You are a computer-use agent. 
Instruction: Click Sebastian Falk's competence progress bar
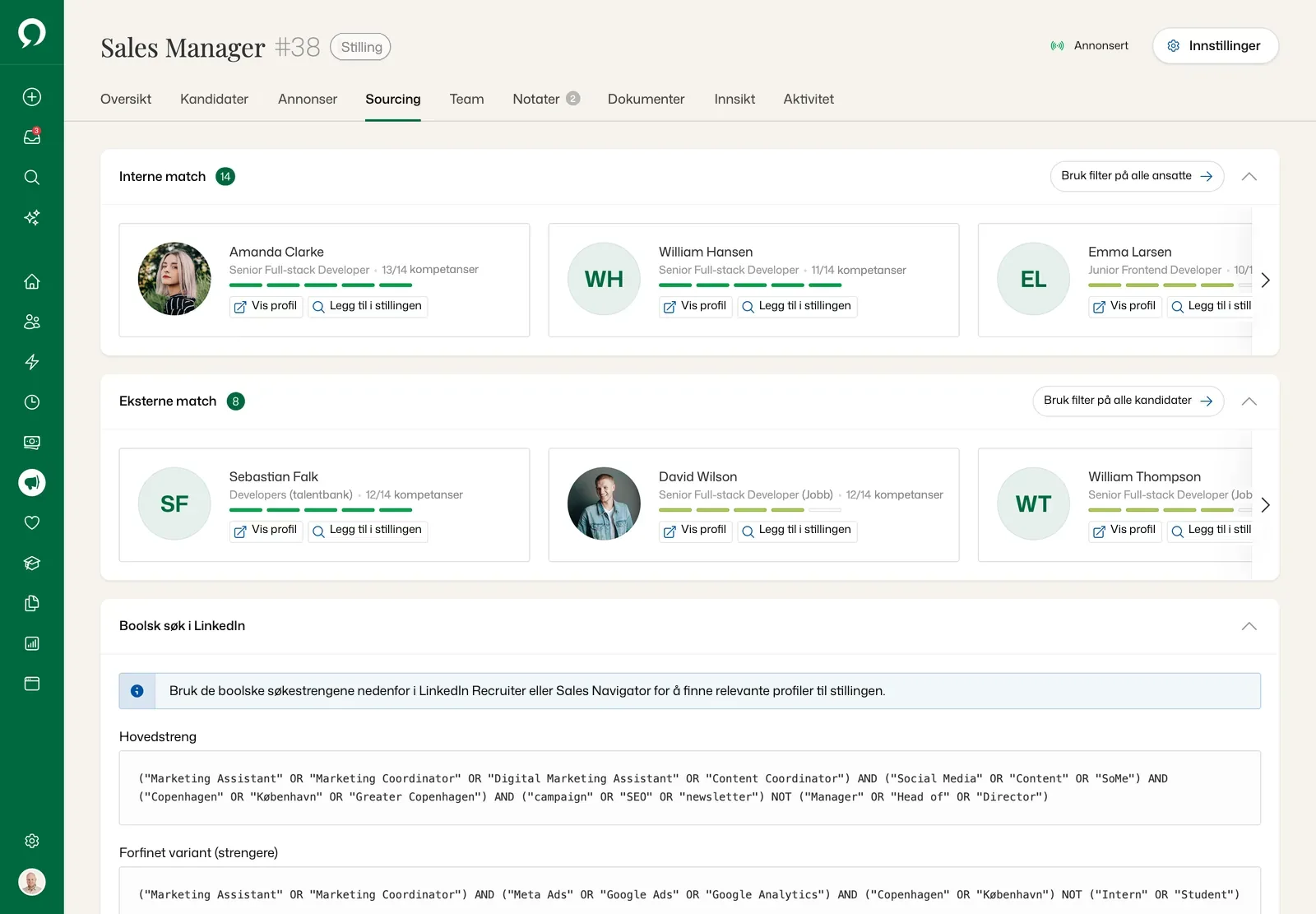321,510
